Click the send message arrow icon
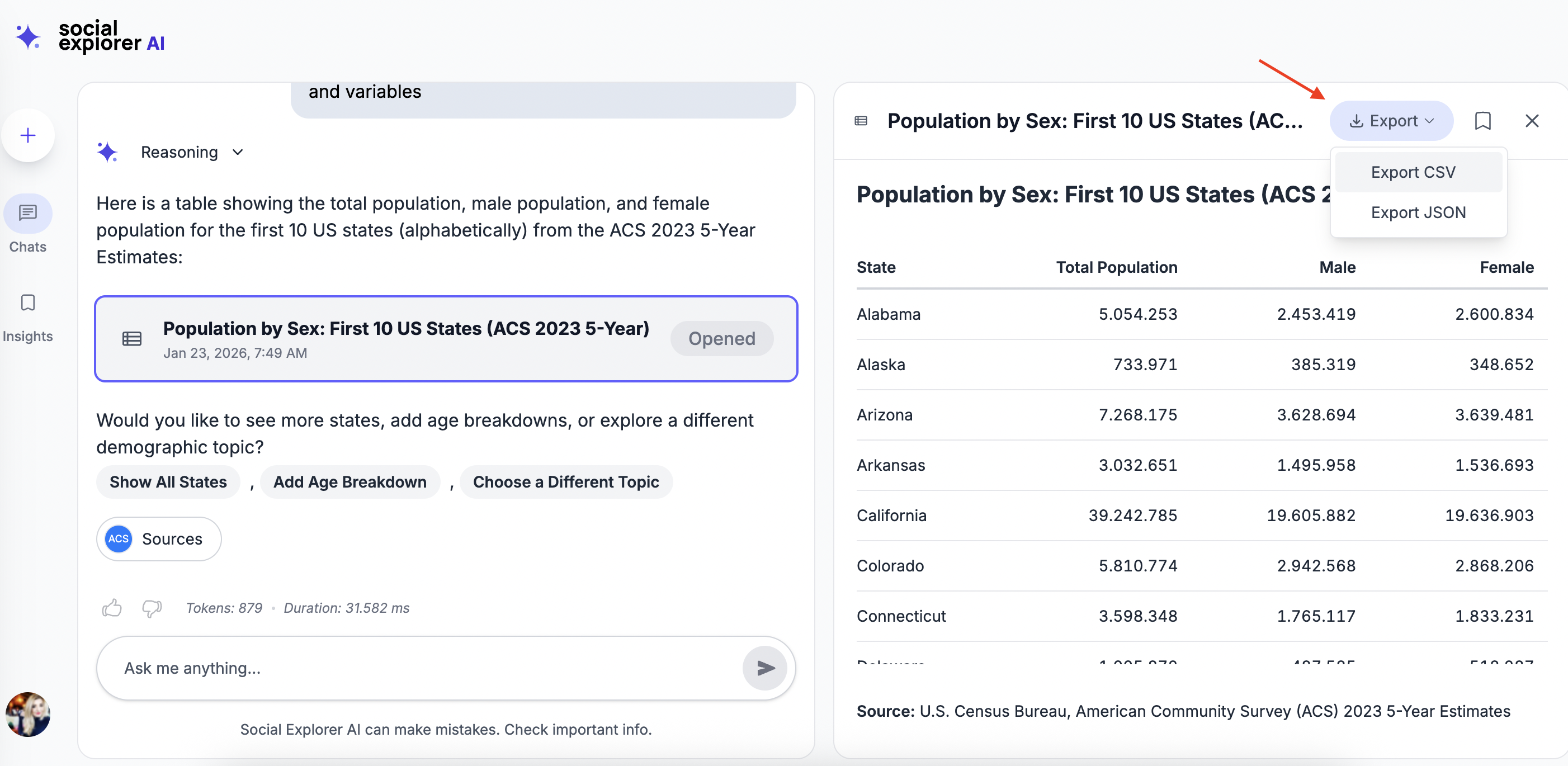This screenshot has height=766, width=1568. tap(764, 668)
